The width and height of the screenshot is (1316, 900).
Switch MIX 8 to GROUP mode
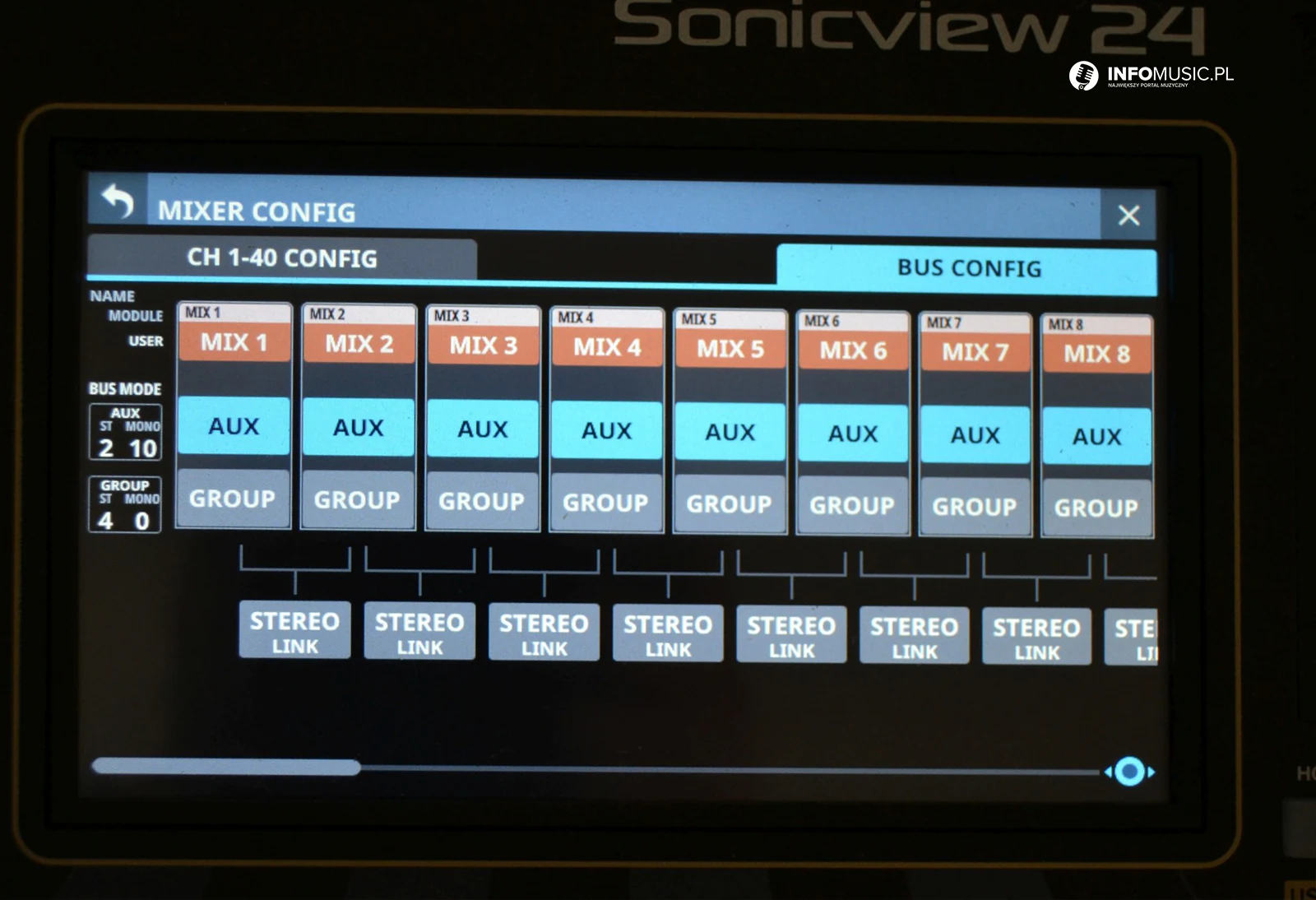[x=1096, y=508]
